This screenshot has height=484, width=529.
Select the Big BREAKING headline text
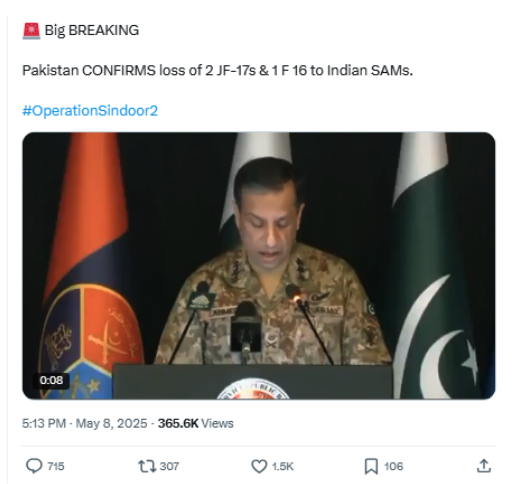(92, 30)
